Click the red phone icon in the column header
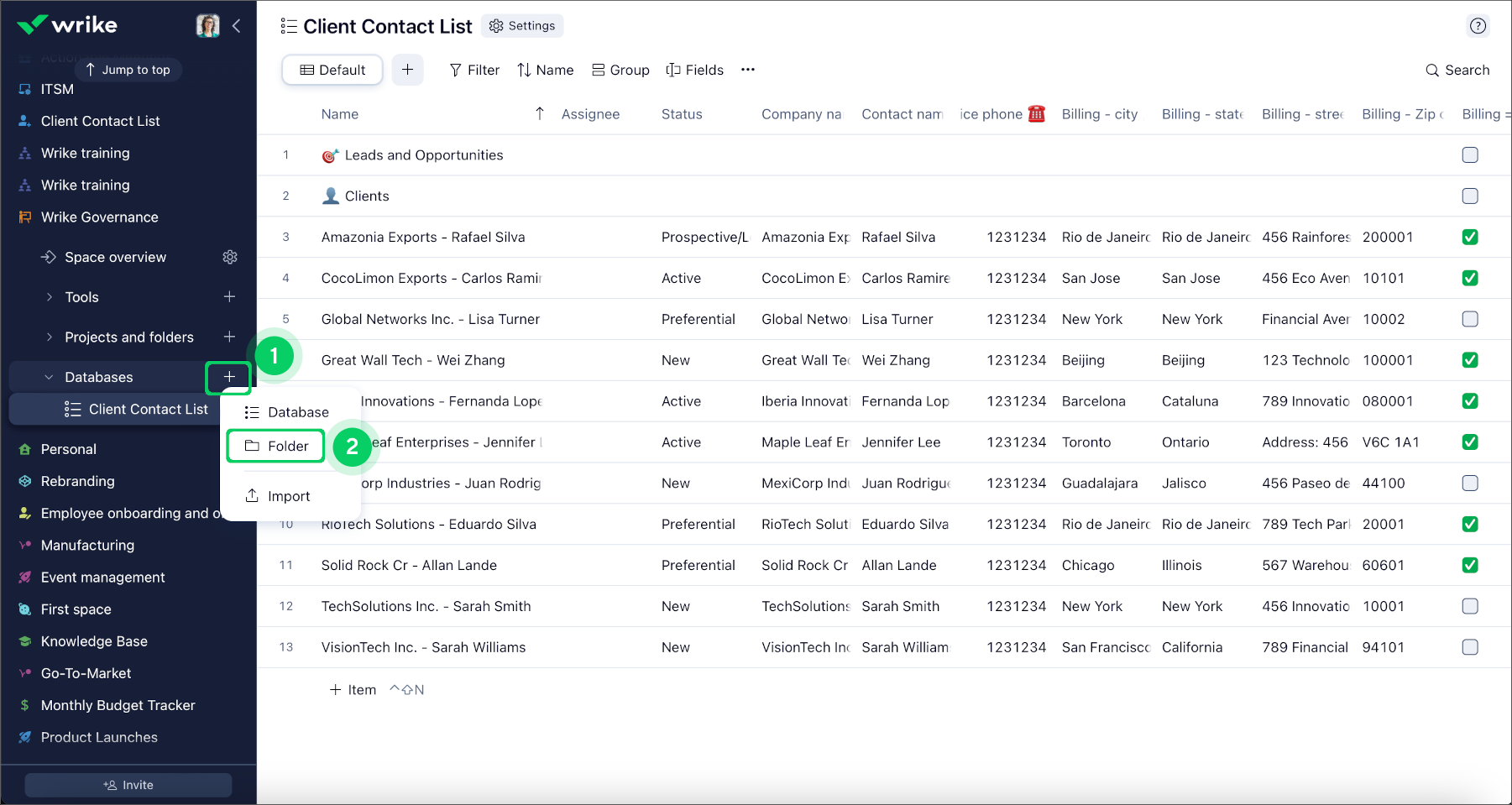The width and height of the screenshot is (1512, 805). tap(1037, 113)
